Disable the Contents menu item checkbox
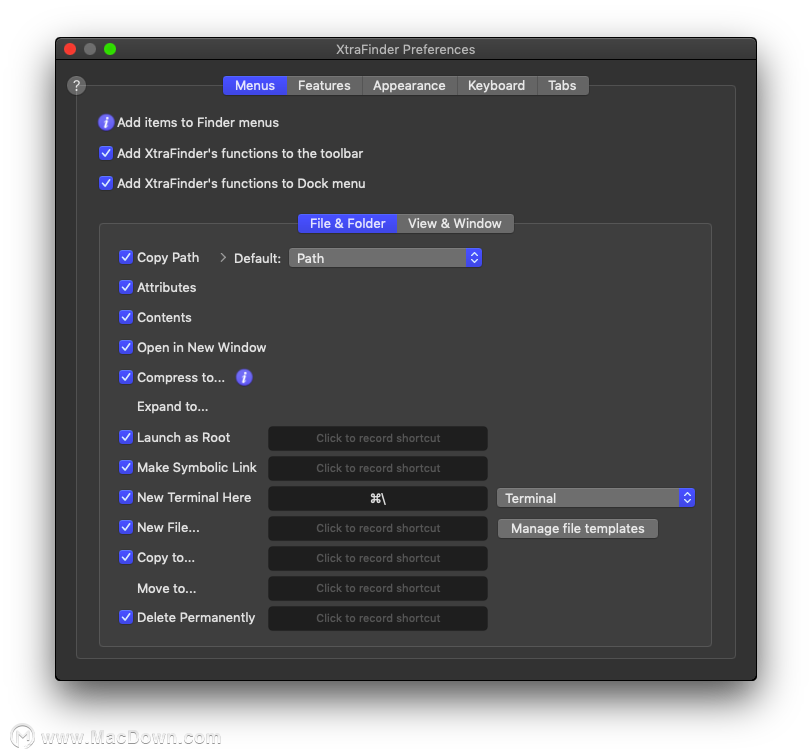The height and width of the screenshot is (754, 812). coord(126,317)
